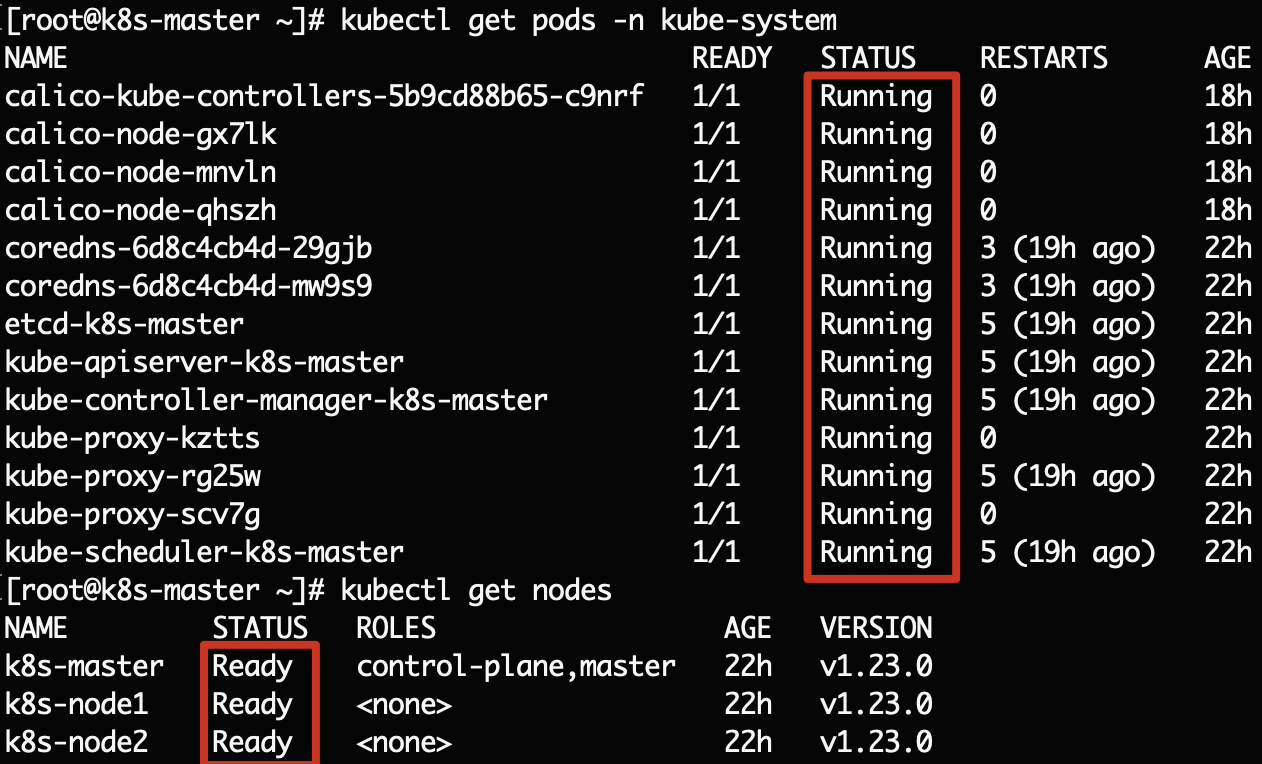Click the STATUS header of the pods table

[868, 58]
